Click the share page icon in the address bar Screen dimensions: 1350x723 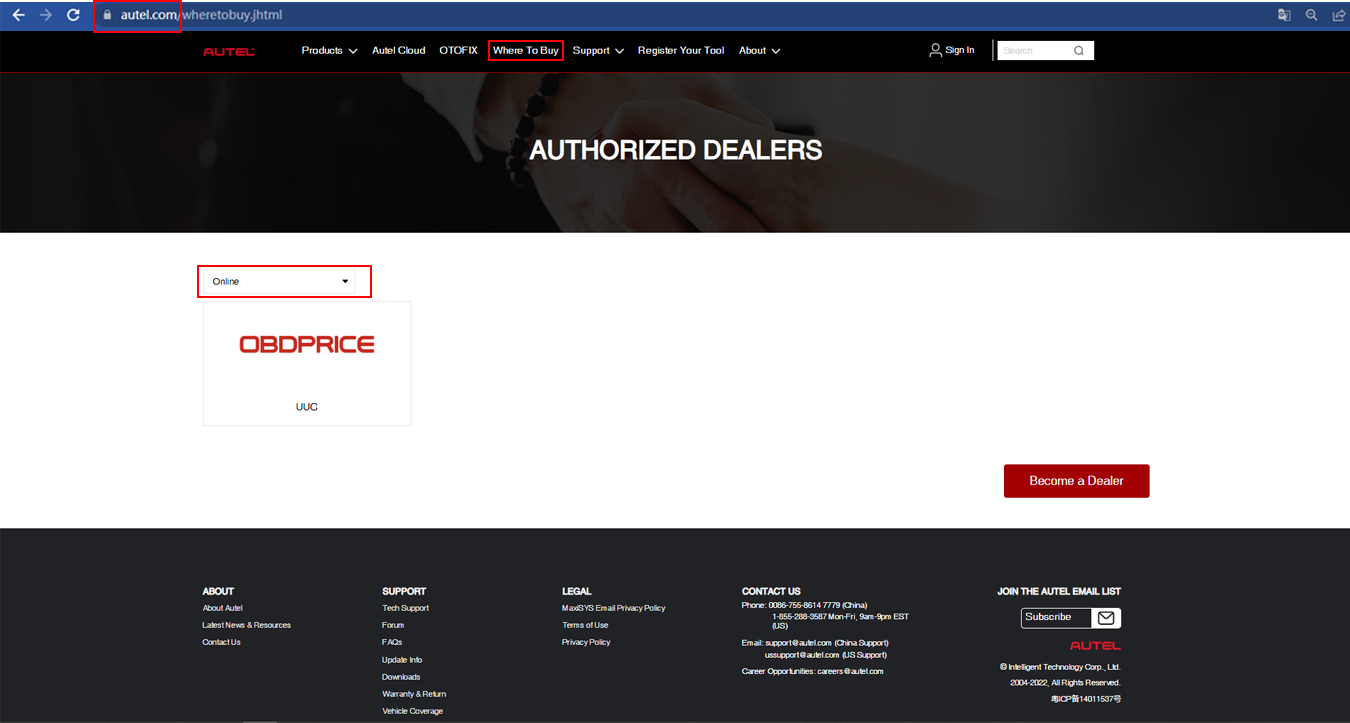pos(1338,15)
